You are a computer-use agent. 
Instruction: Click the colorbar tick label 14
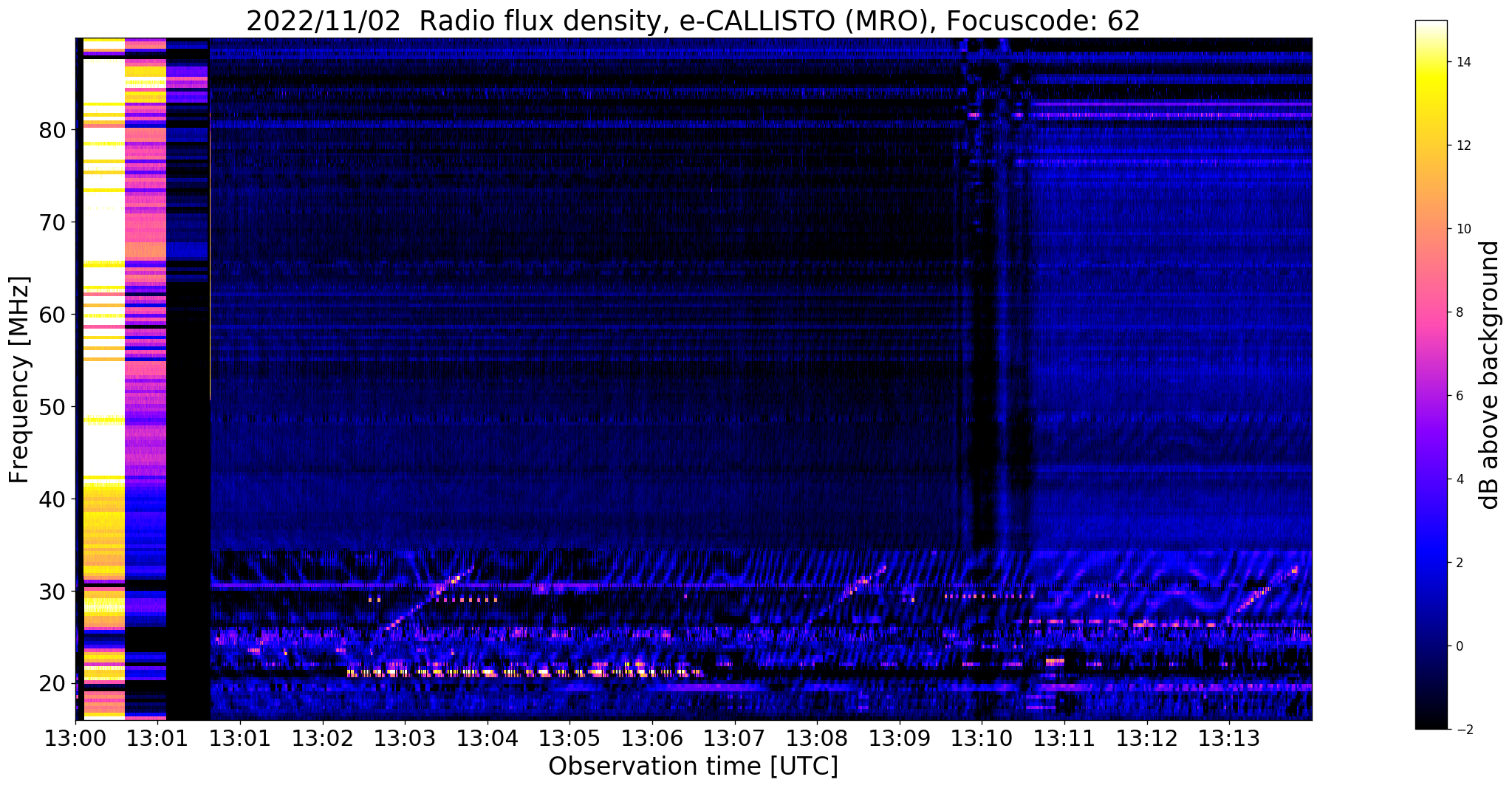click(x=1463, y=62)
